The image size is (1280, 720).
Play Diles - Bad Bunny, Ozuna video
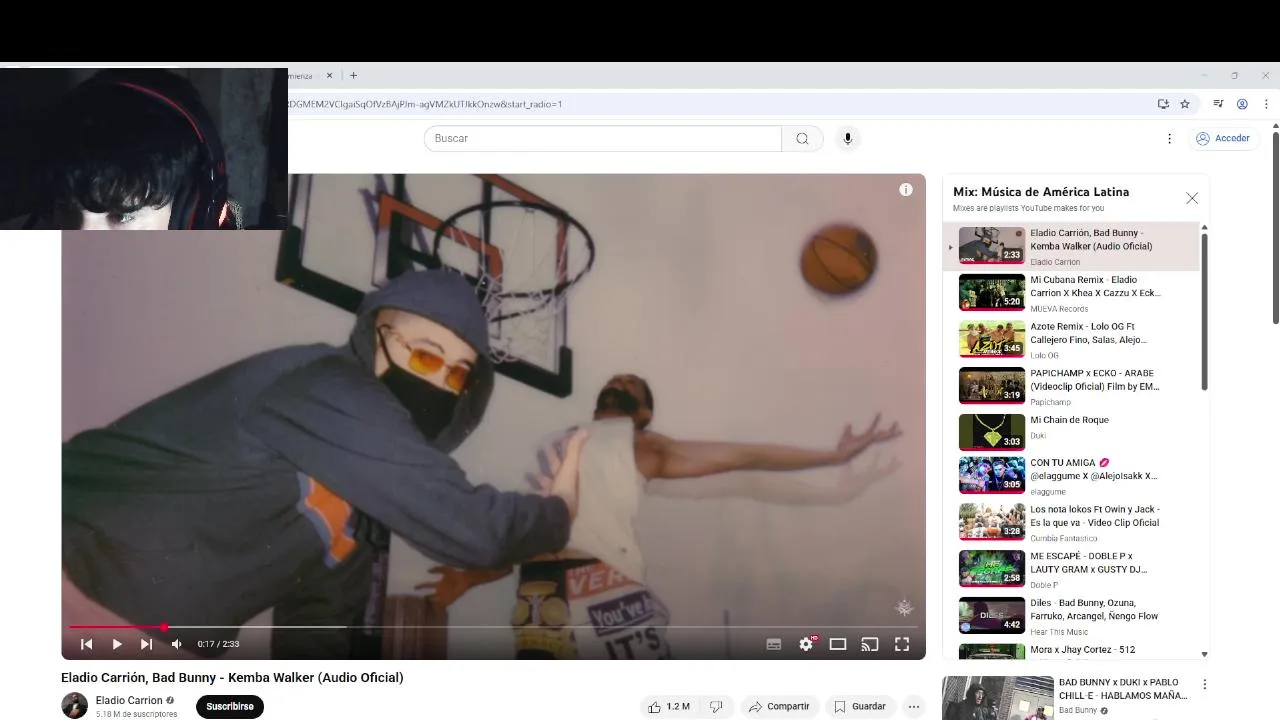(x=1071, y=616)
